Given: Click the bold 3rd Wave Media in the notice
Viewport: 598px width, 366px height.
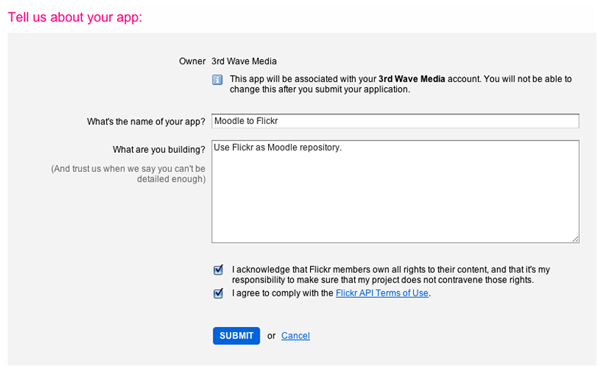Looking at the screenshot, I should click(412, 79).
